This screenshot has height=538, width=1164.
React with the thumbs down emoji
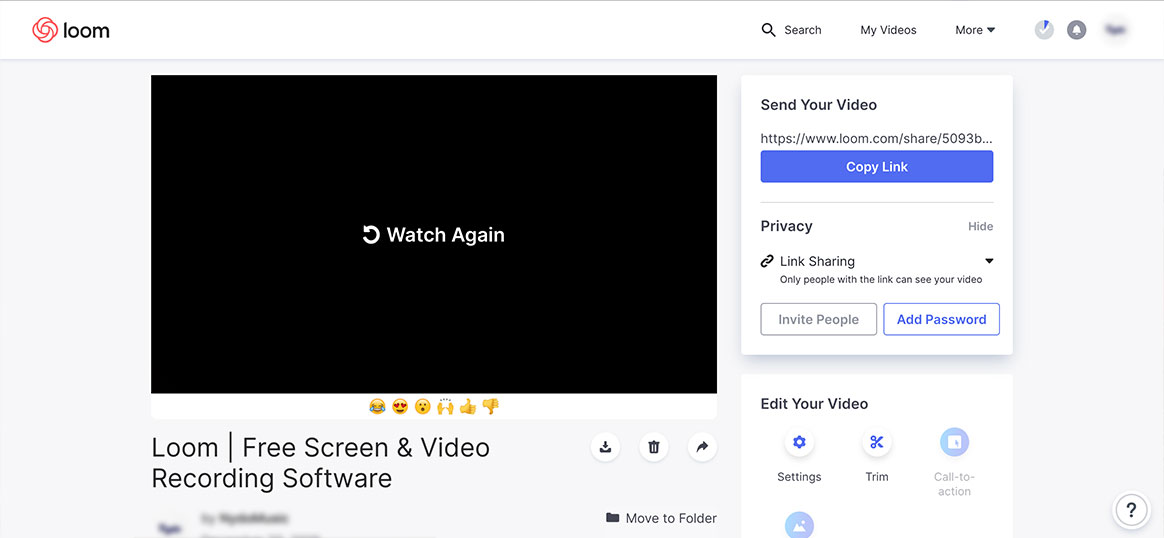pos(491,406)
